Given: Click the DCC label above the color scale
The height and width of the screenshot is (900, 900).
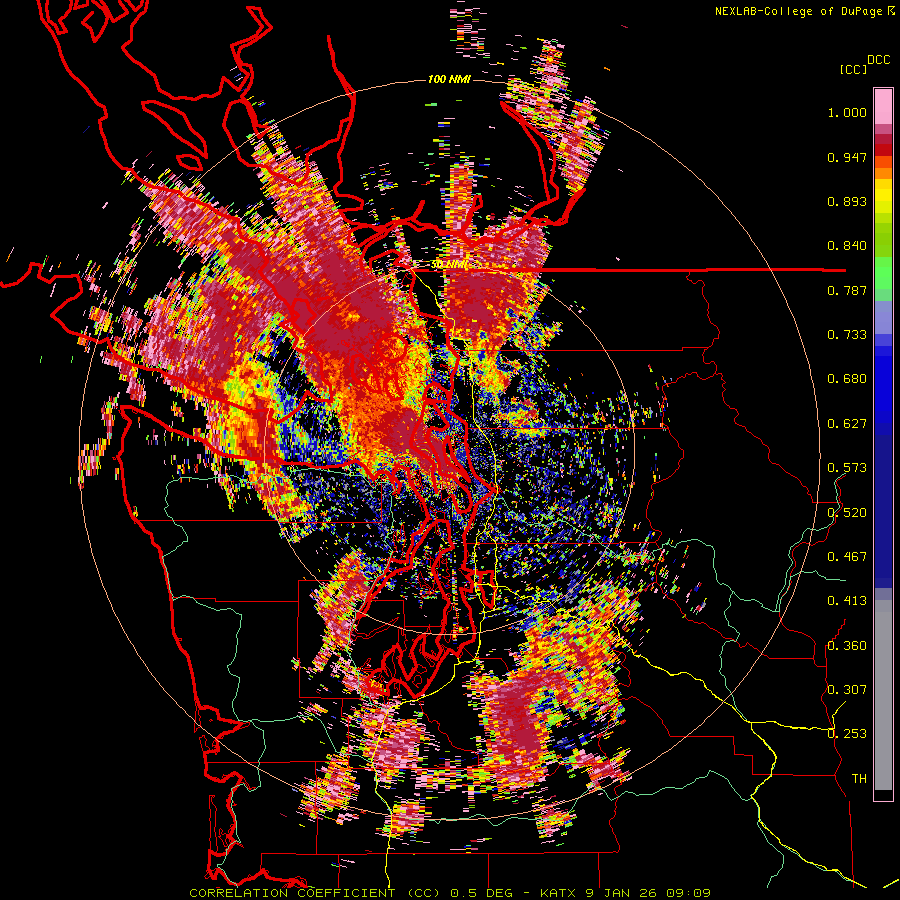Looking at the screenshot, I should [x=878, y=60].
